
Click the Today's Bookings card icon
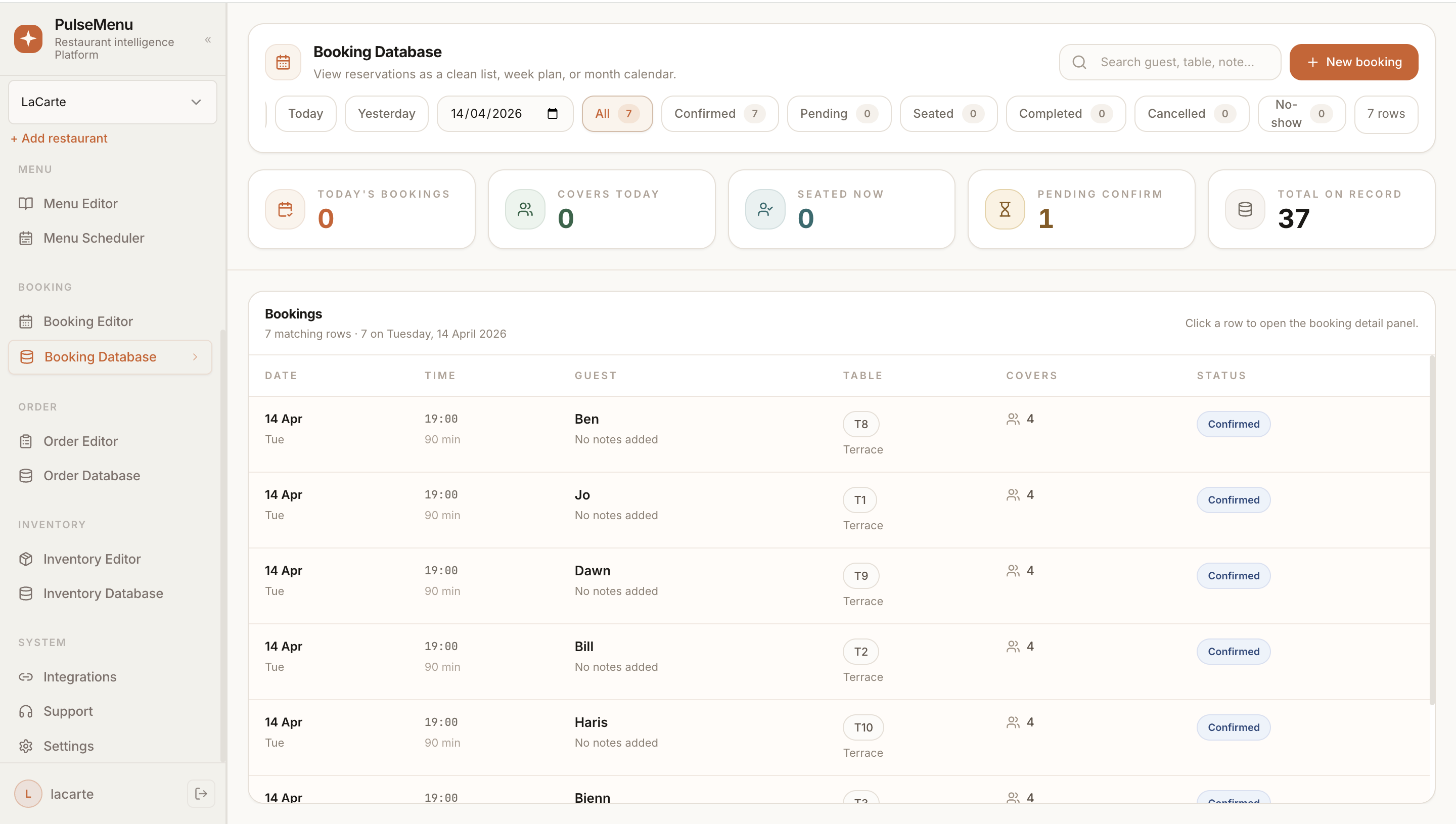[285, 209]
